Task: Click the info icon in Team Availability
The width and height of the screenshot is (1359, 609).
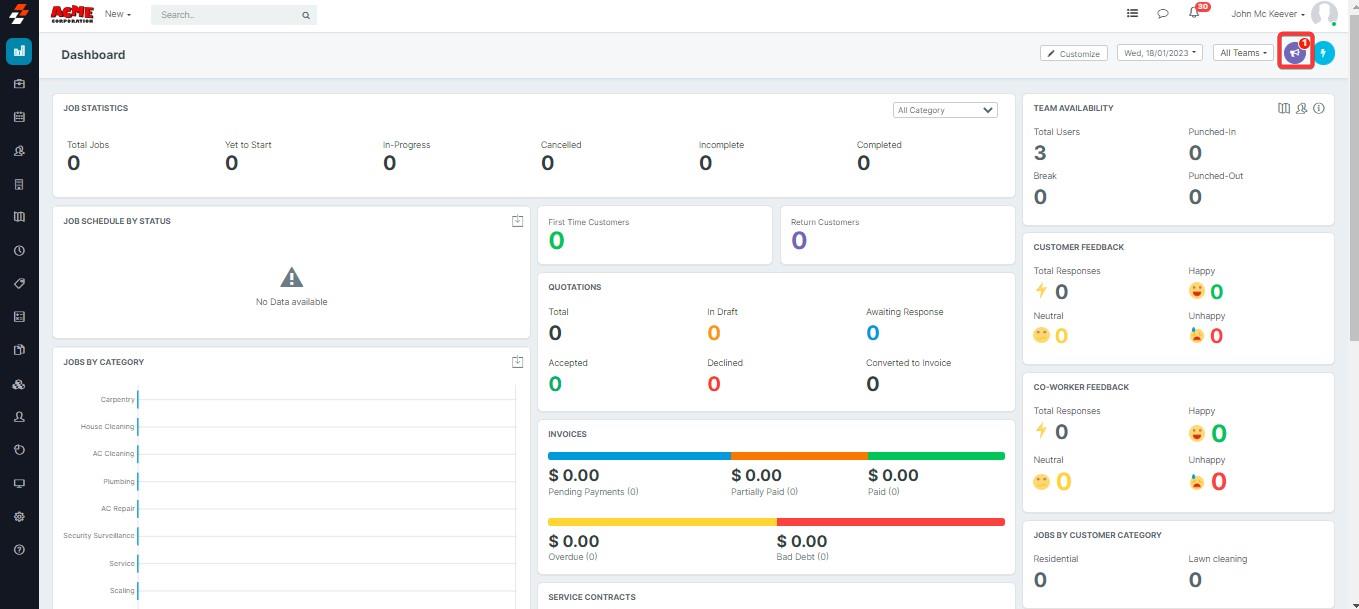Action: click(x=1319, y=108)
